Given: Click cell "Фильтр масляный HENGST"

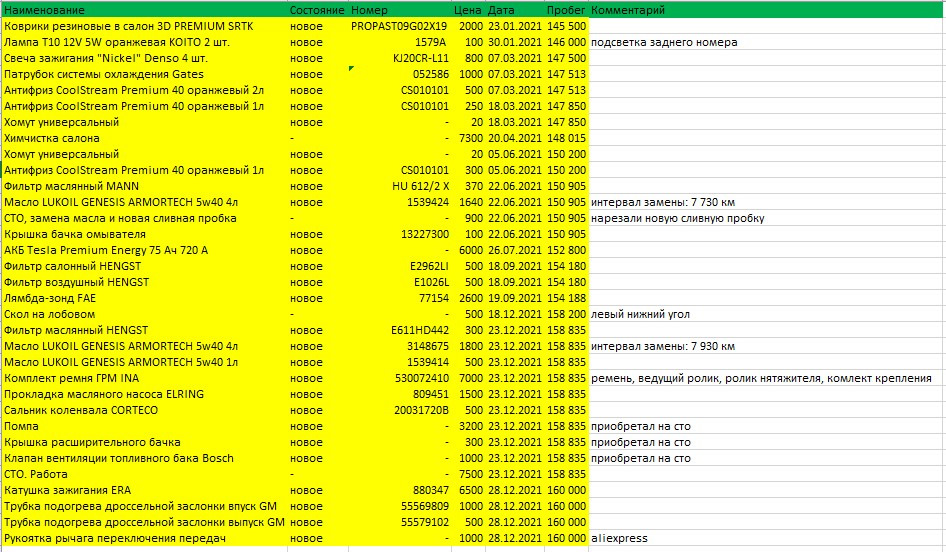Looking at the screenshot, I should tap(145, 330).
